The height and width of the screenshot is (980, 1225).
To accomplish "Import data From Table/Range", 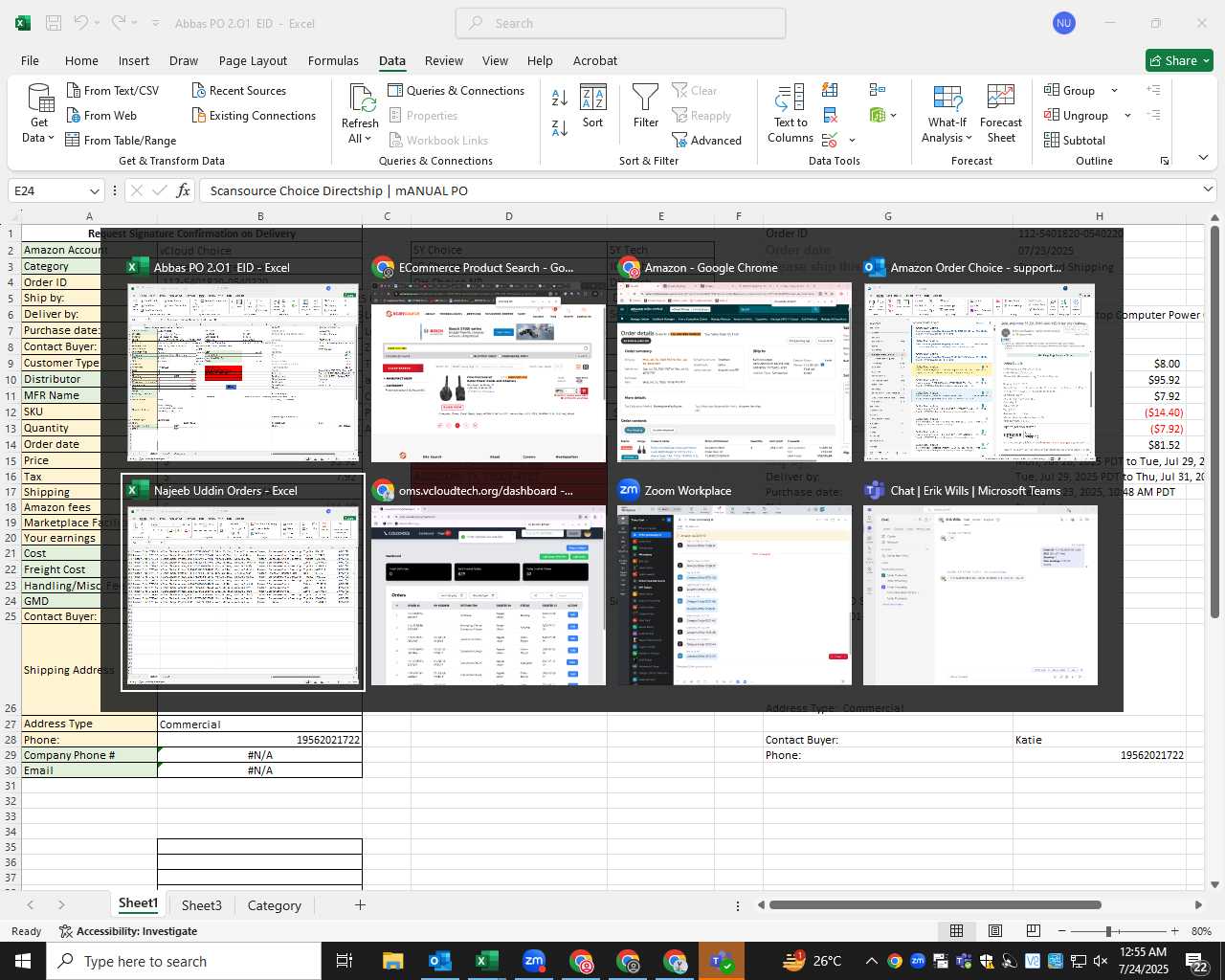I will coord(121,140).
